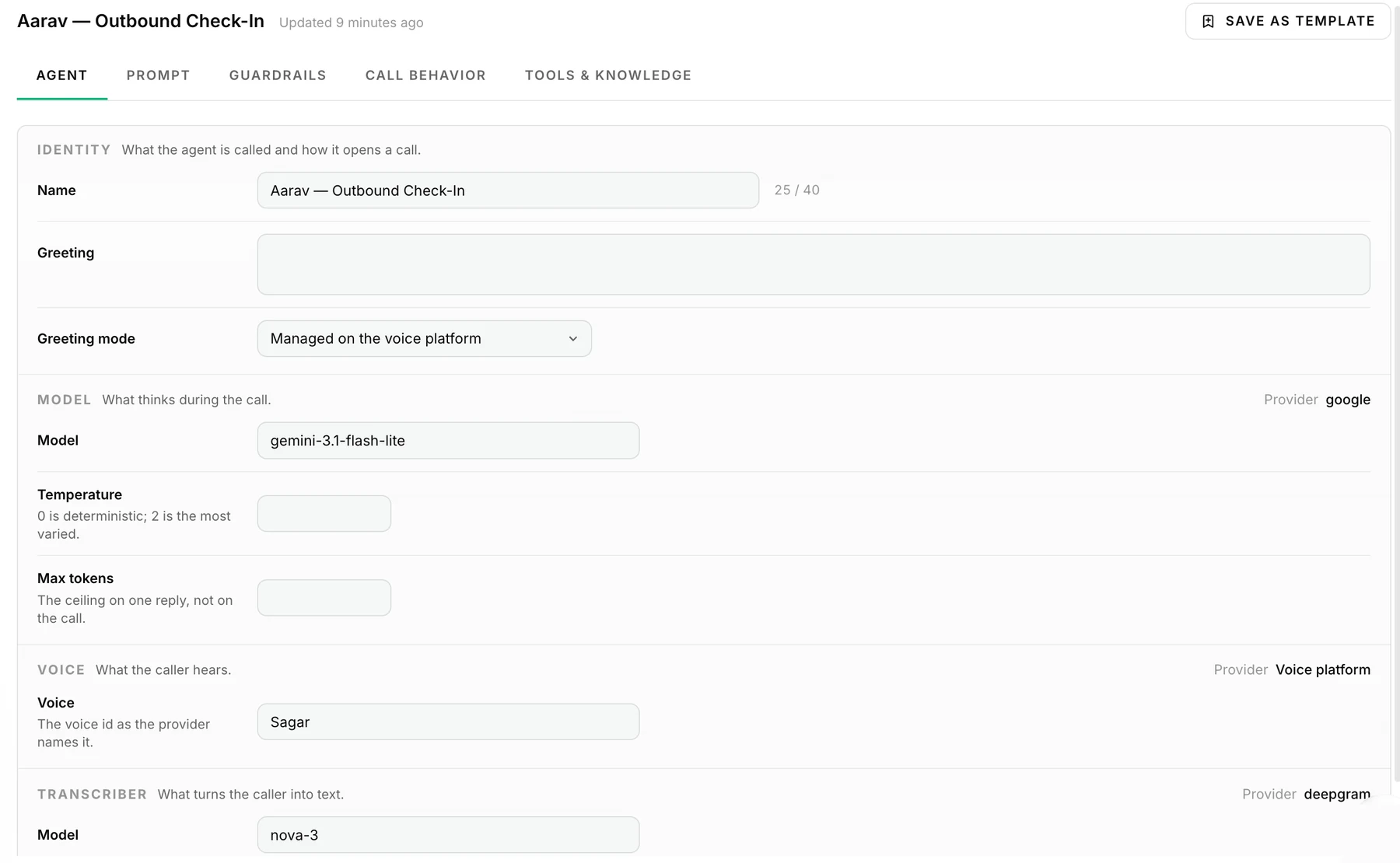
Task: Click the LLM Model field showing gemini-3.1-flash-lite
Action: tap(448, 441)
